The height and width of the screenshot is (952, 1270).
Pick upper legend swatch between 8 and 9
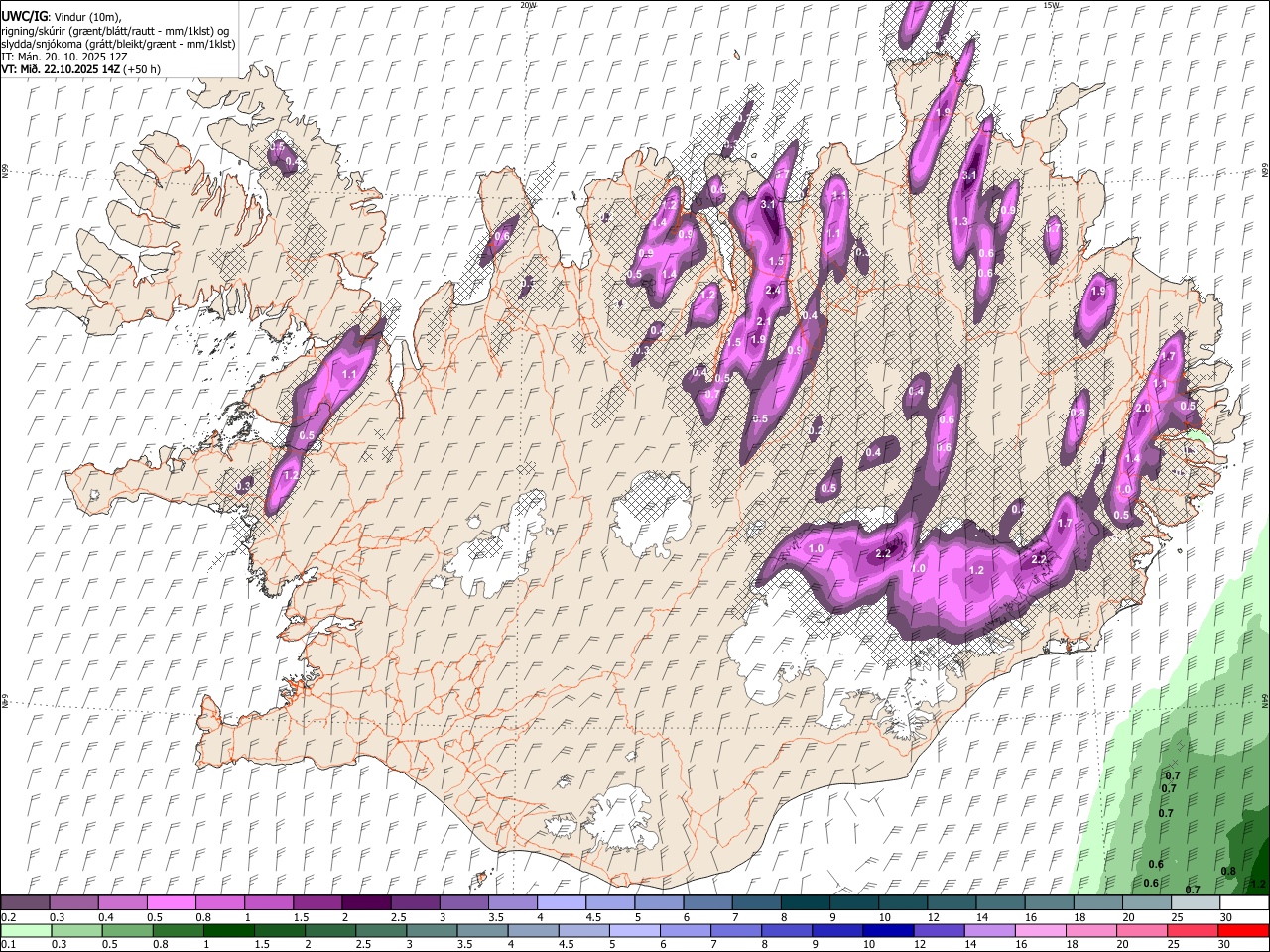[806, 903]
